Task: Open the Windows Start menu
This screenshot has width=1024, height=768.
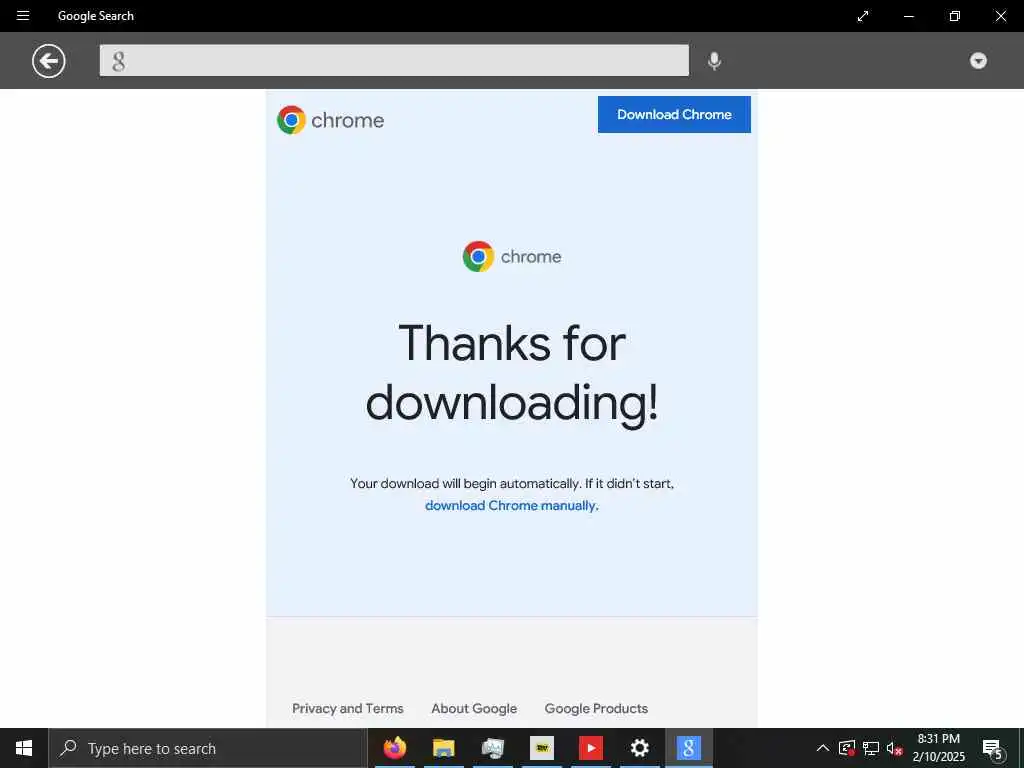Action: tap(24, 748)
